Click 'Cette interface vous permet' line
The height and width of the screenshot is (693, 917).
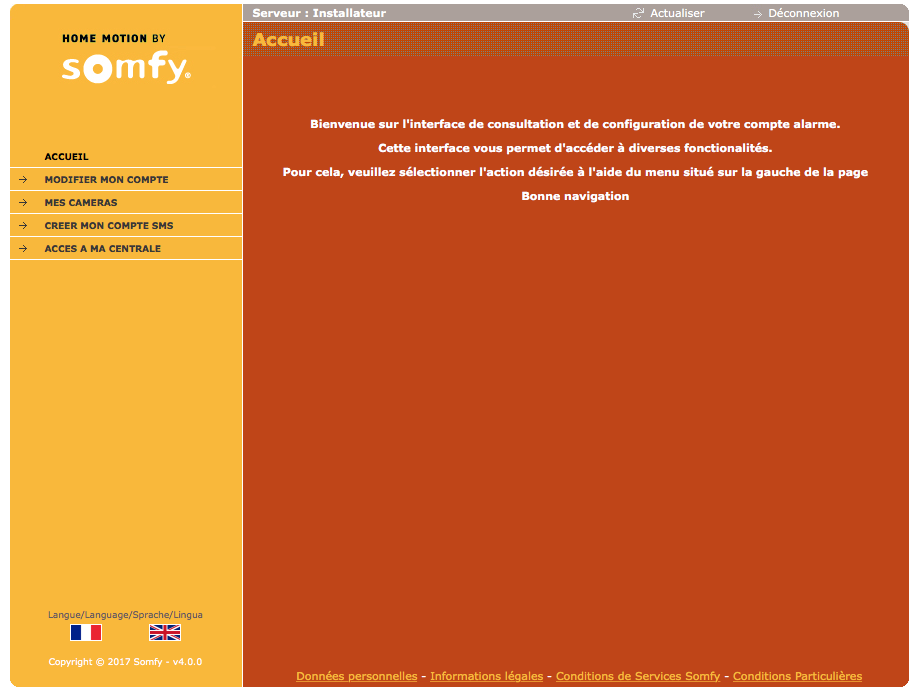tap(575, 148)
